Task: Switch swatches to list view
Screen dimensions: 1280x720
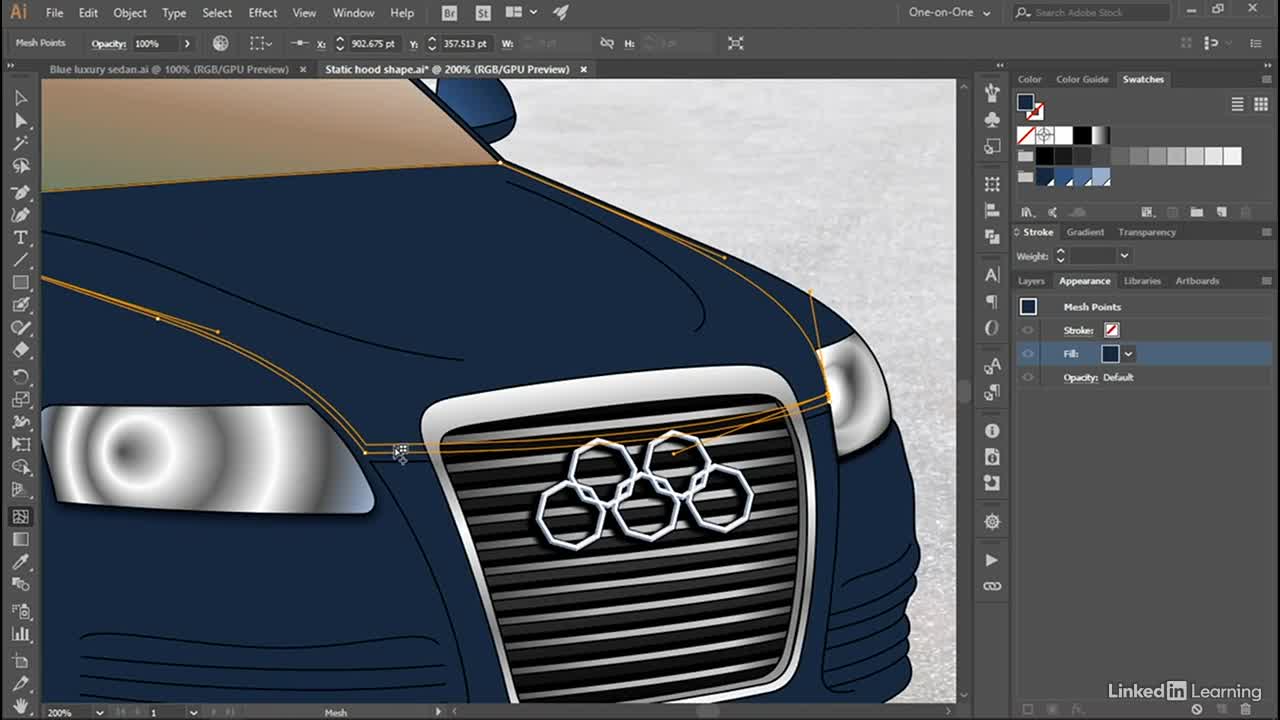Action: (x=1237, y=104)
